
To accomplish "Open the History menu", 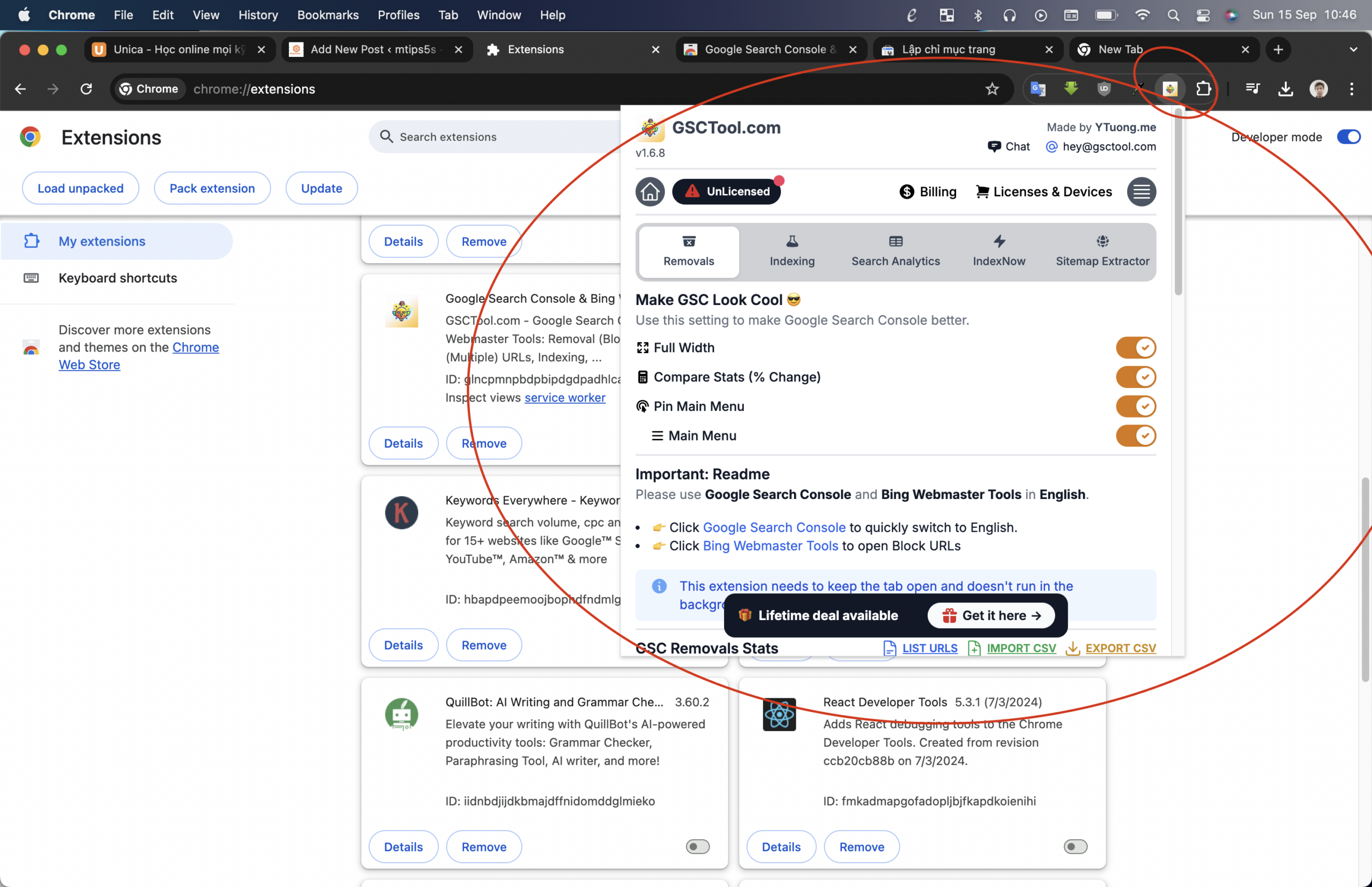I will pyautogui.click(x=258, y=15).
